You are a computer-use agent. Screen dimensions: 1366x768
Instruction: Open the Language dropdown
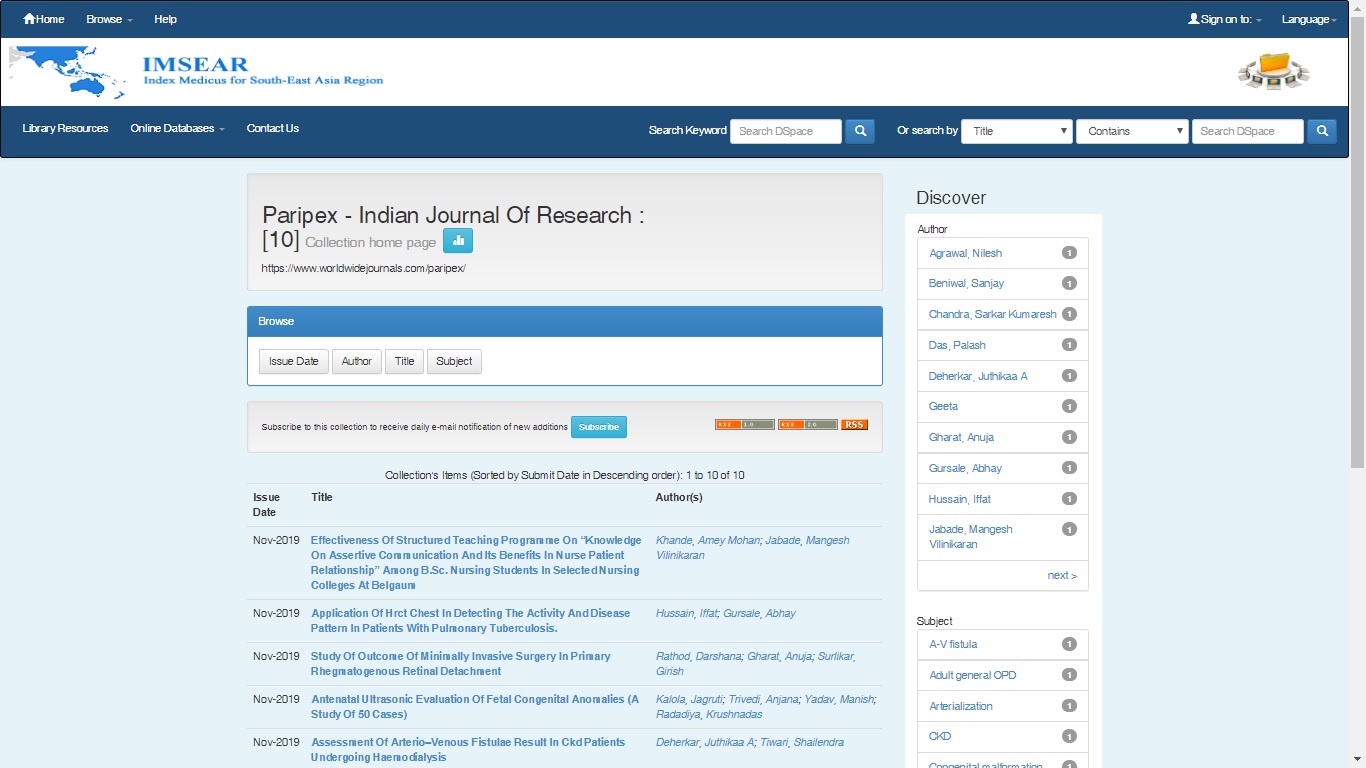pyautogui.click(x=1308, y=19)
